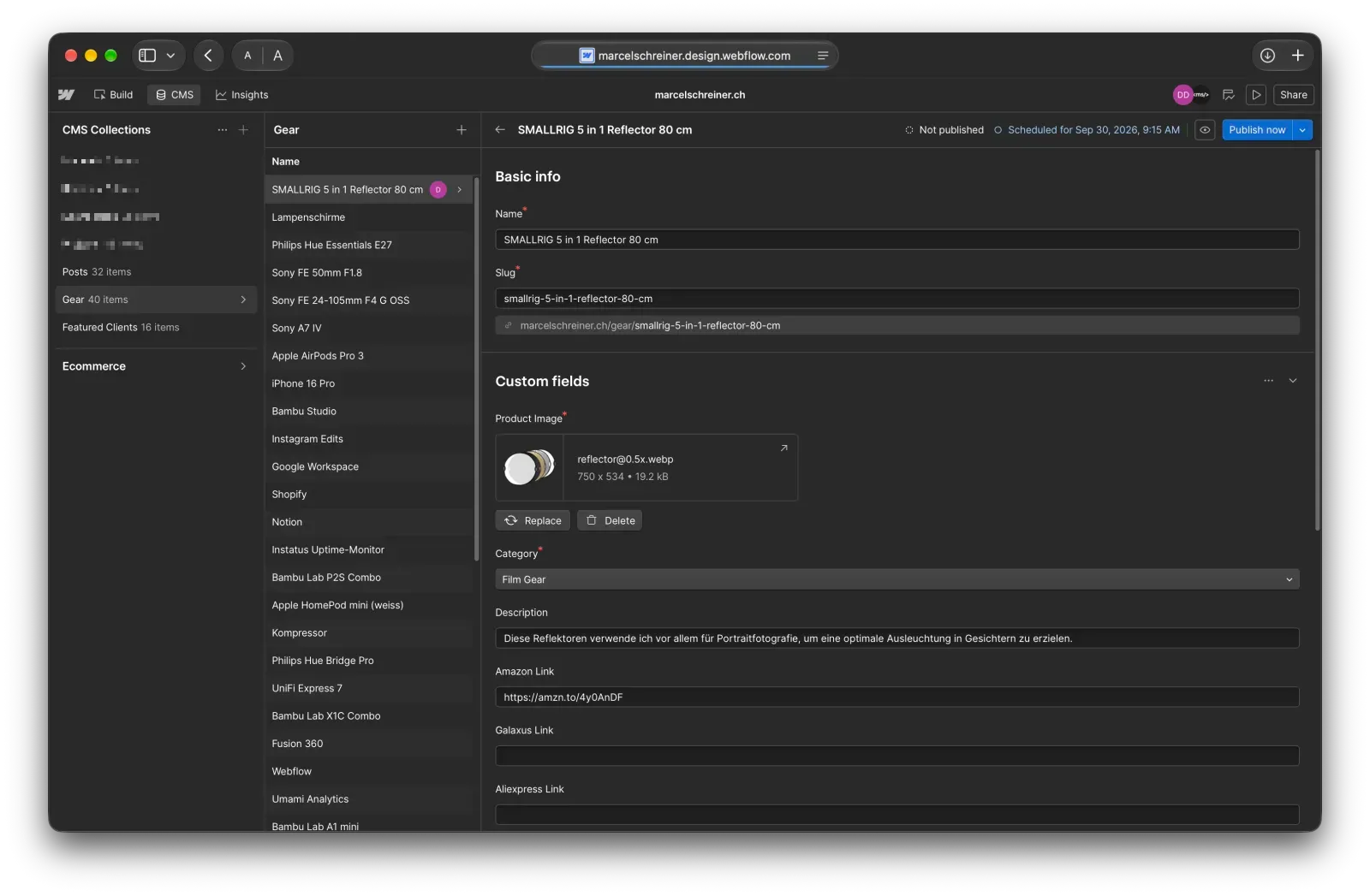The image size is (1370, 896).
Task: Open the marcelschreiner.ch/gear item URL link
Action: click(896, 325)
